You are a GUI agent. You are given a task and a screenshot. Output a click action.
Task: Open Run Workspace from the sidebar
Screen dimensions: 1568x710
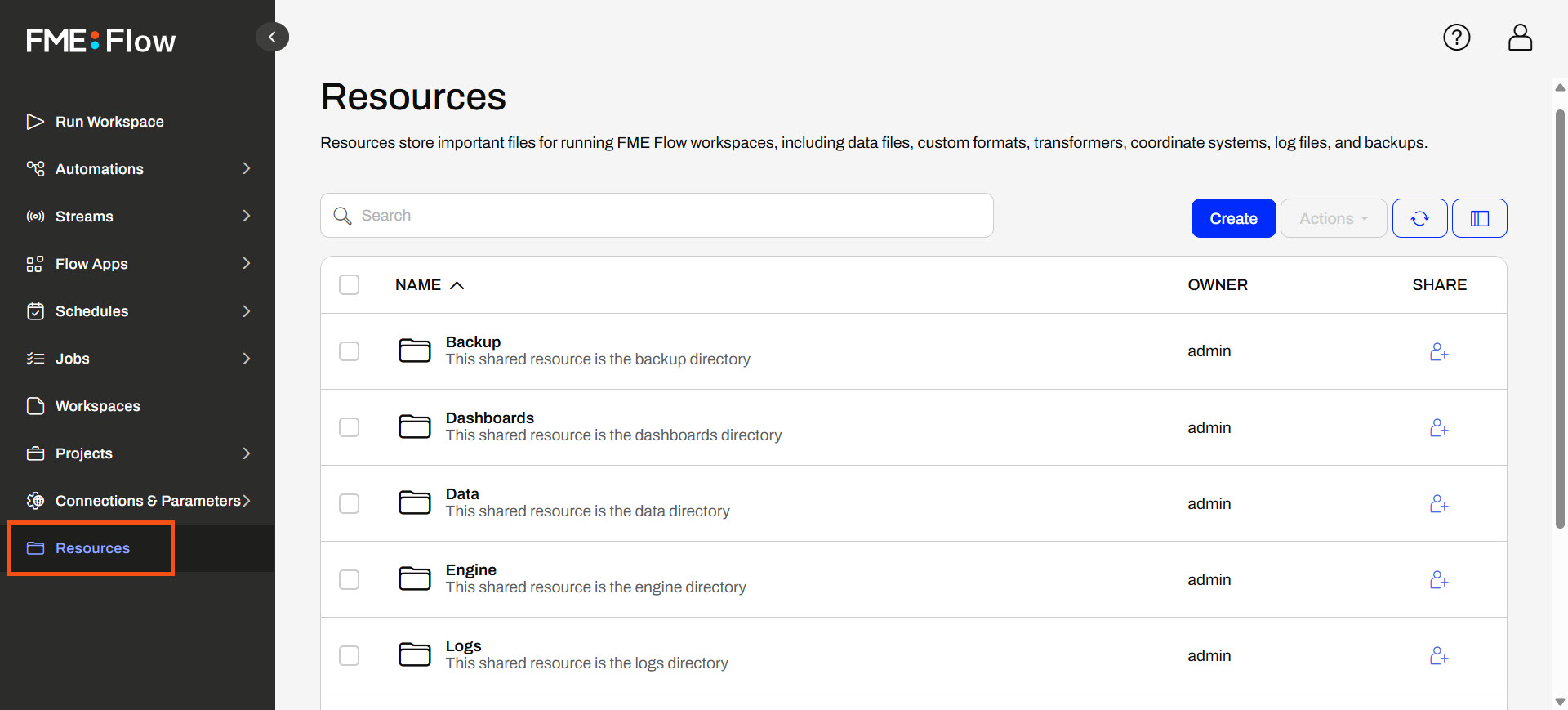pos(109,122)
